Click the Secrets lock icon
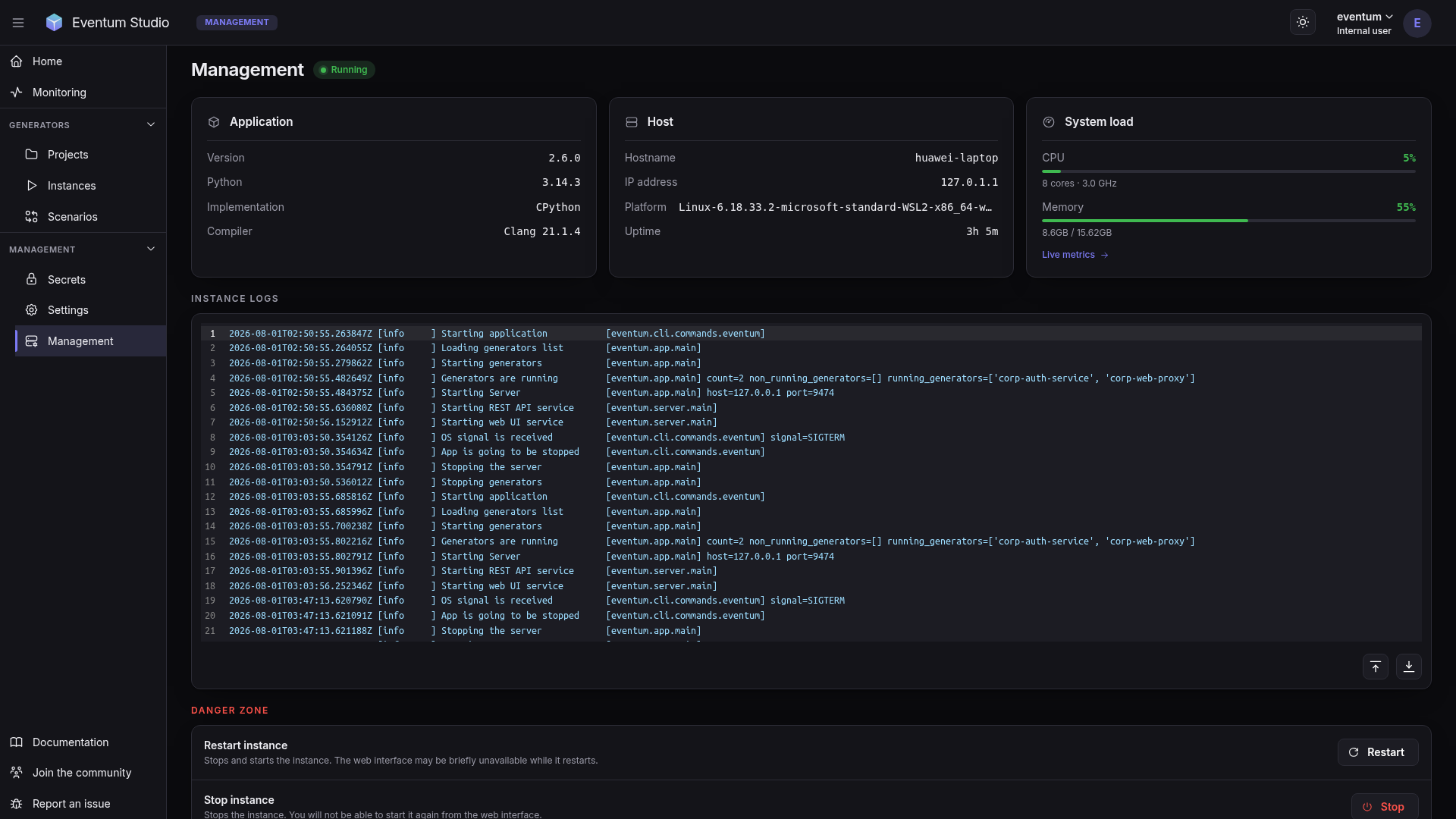This screenshot has width=1456, height=819. point(31,279)
